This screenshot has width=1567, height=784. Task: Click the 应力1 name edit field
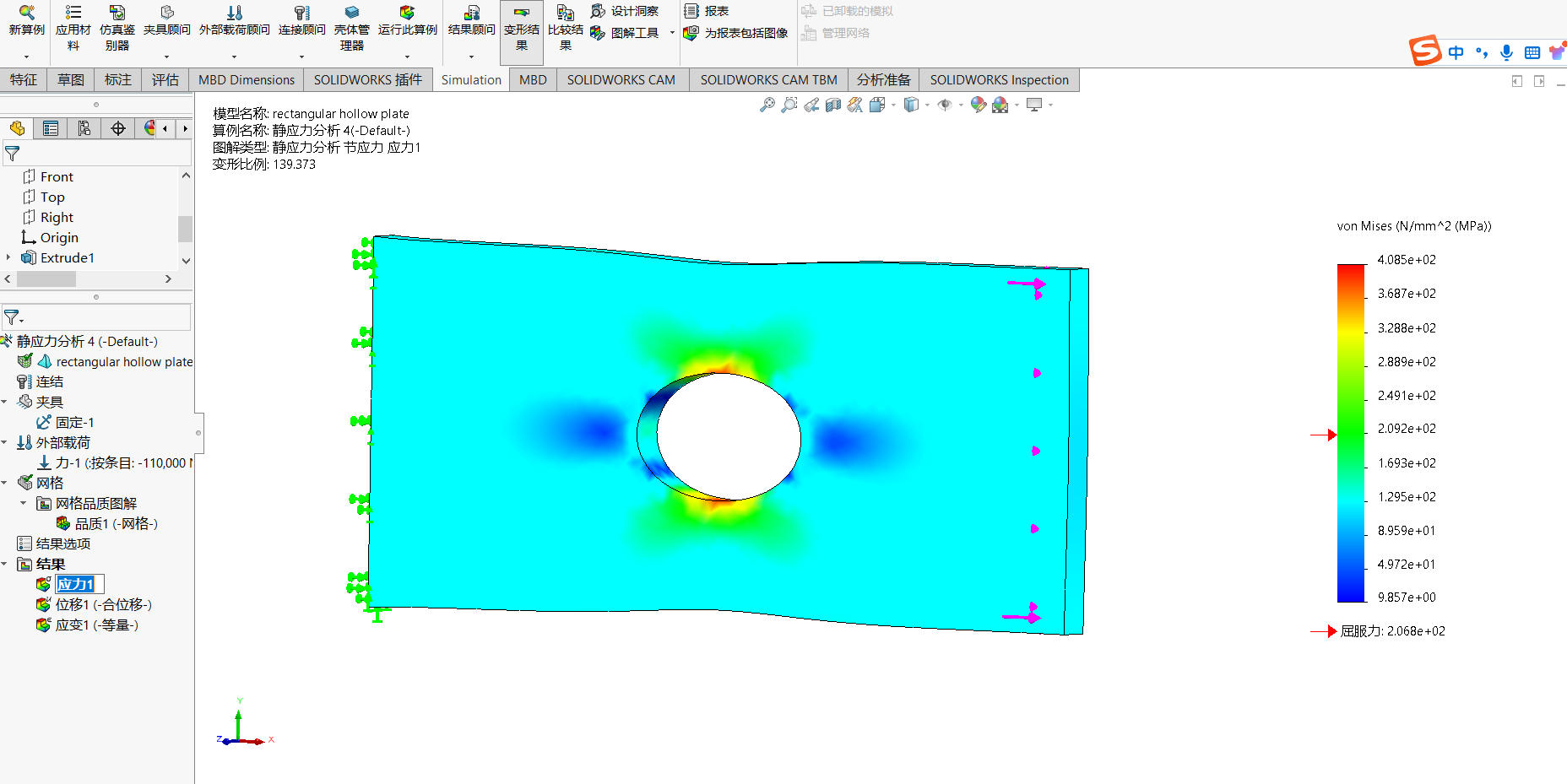79,584
